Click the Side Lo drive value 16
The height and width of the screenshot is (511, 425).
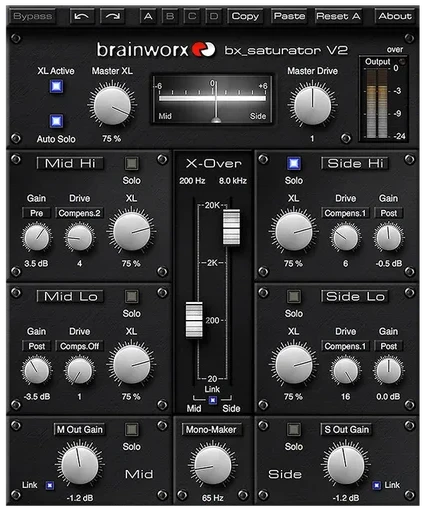click(345, 397)
